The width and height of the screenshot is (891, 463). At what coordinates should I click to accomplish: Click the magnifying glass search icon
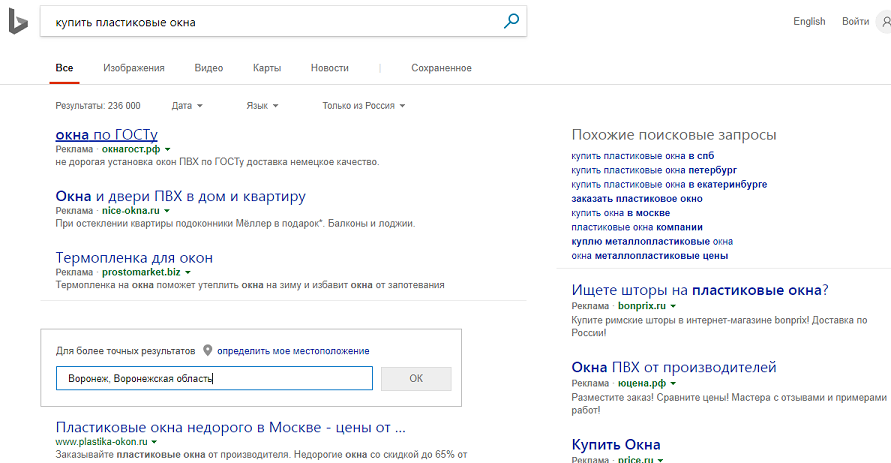coord(511,21)
